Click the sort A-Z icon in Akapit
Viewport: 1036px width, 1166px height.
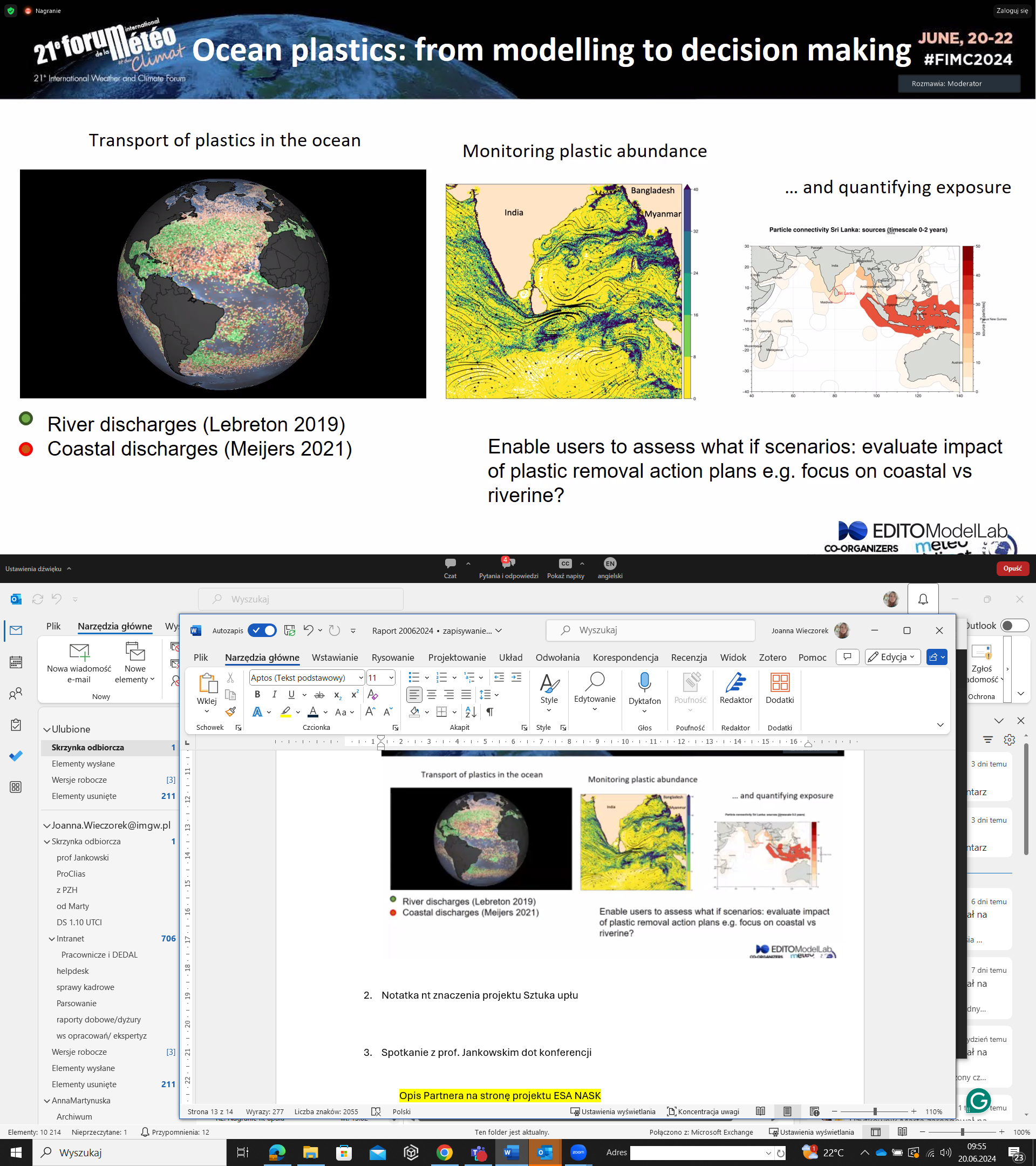(471, 711)
